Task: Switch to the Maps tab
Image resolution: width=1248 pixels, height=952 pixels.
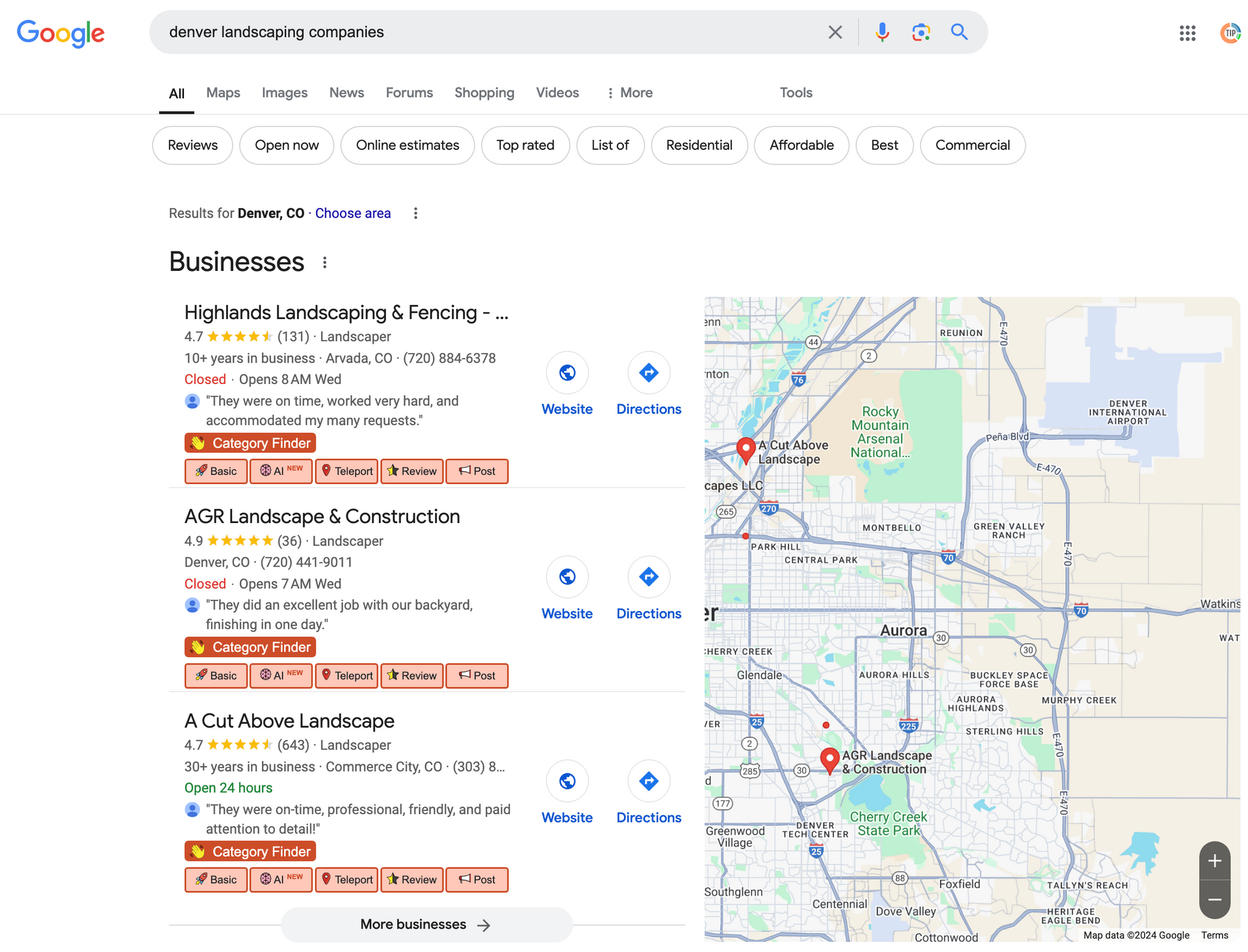Action: [223, 93]
